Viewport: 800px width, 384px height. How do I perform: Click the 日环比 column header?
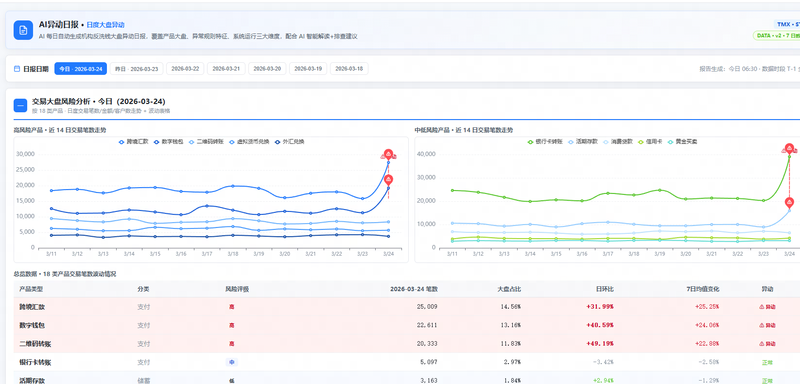605,289
